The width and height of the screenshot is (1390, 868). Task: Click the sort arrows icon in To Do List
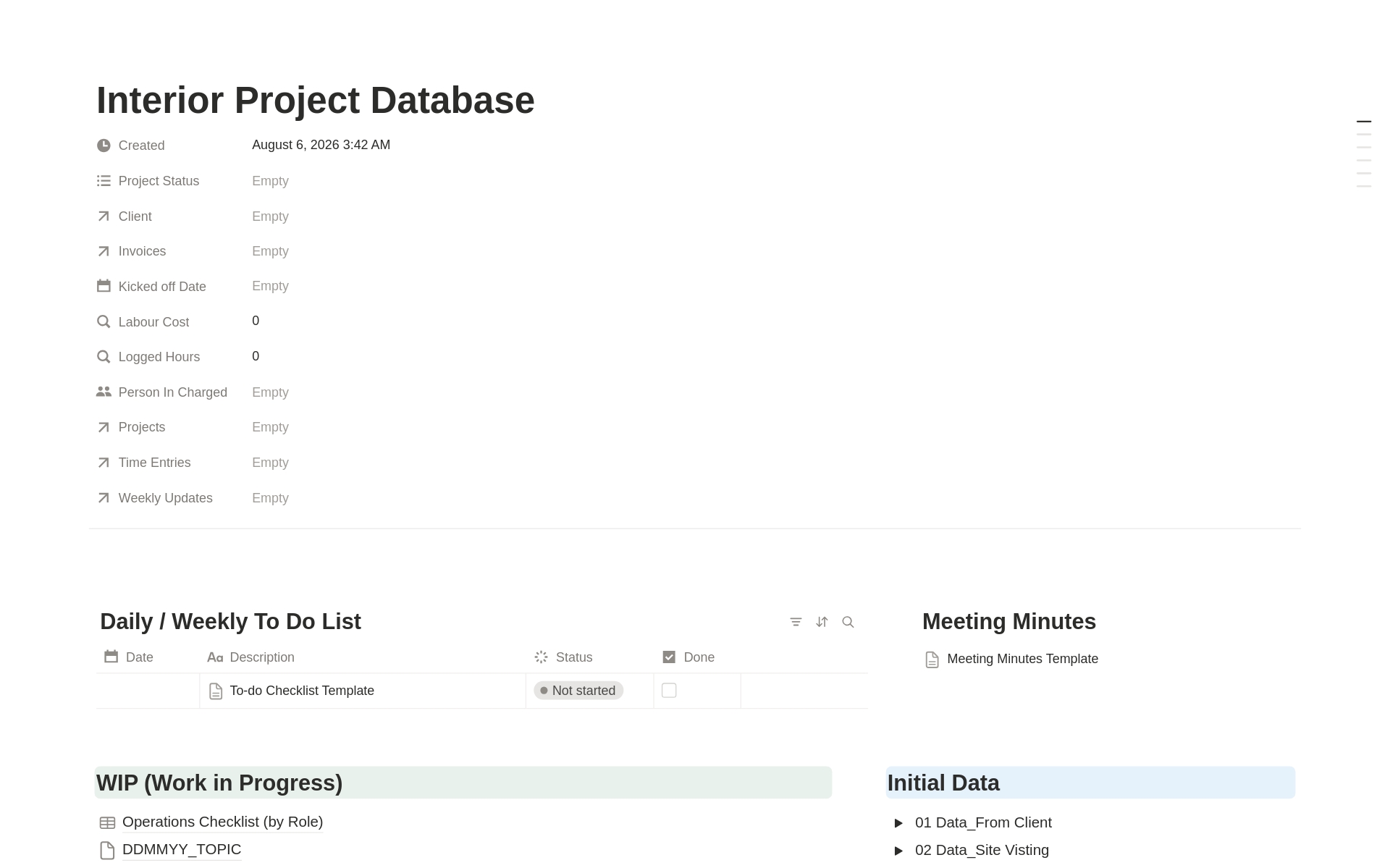click(822, 622)
